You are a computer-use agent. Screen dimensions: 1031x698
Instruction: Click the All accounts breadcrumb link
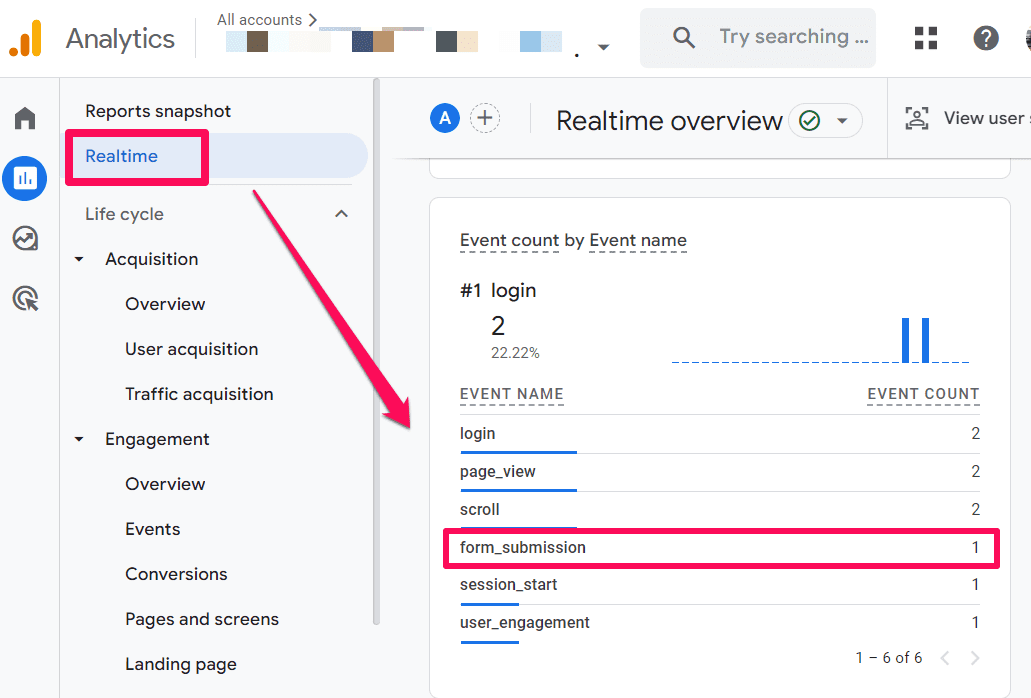coord(260,19)
